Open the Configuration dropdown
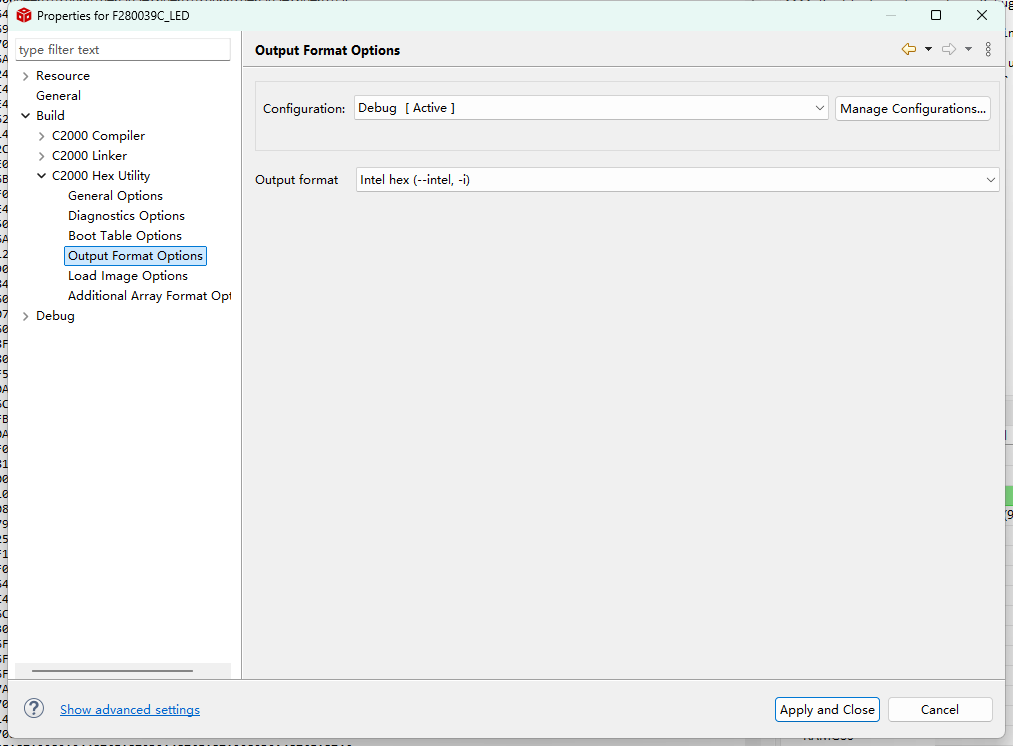1013x746 pixels. click(590, 108)
